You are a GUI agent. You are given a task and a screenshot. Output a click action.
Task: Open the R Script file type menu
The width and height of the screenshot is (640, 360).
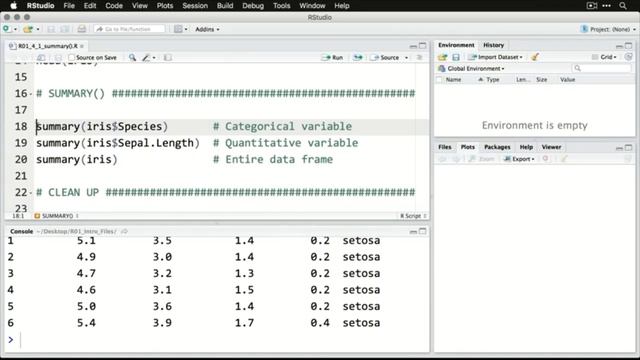click(x=413, y=216)
